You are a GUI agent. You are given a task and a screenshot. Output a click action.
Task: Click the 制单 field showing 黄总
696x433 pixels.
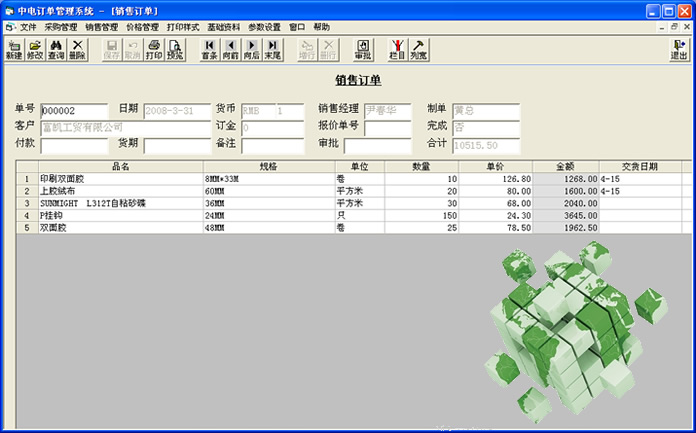[486, 111]
